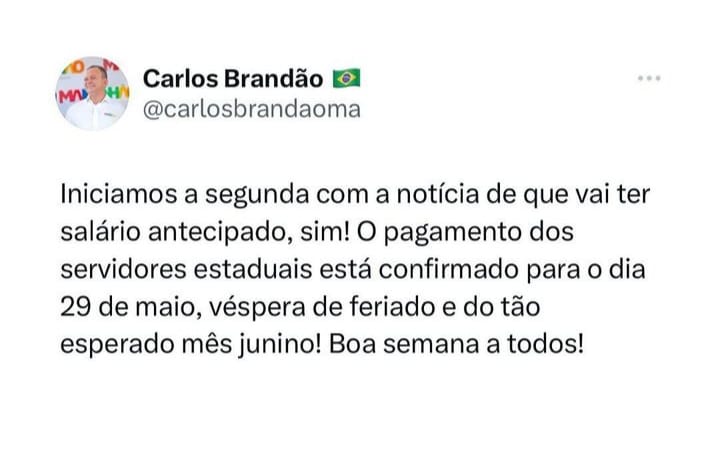This screenshot has height=449, width=720.
Task: Click the red "MA" letters in the avatar
Action: pos(70,96)
